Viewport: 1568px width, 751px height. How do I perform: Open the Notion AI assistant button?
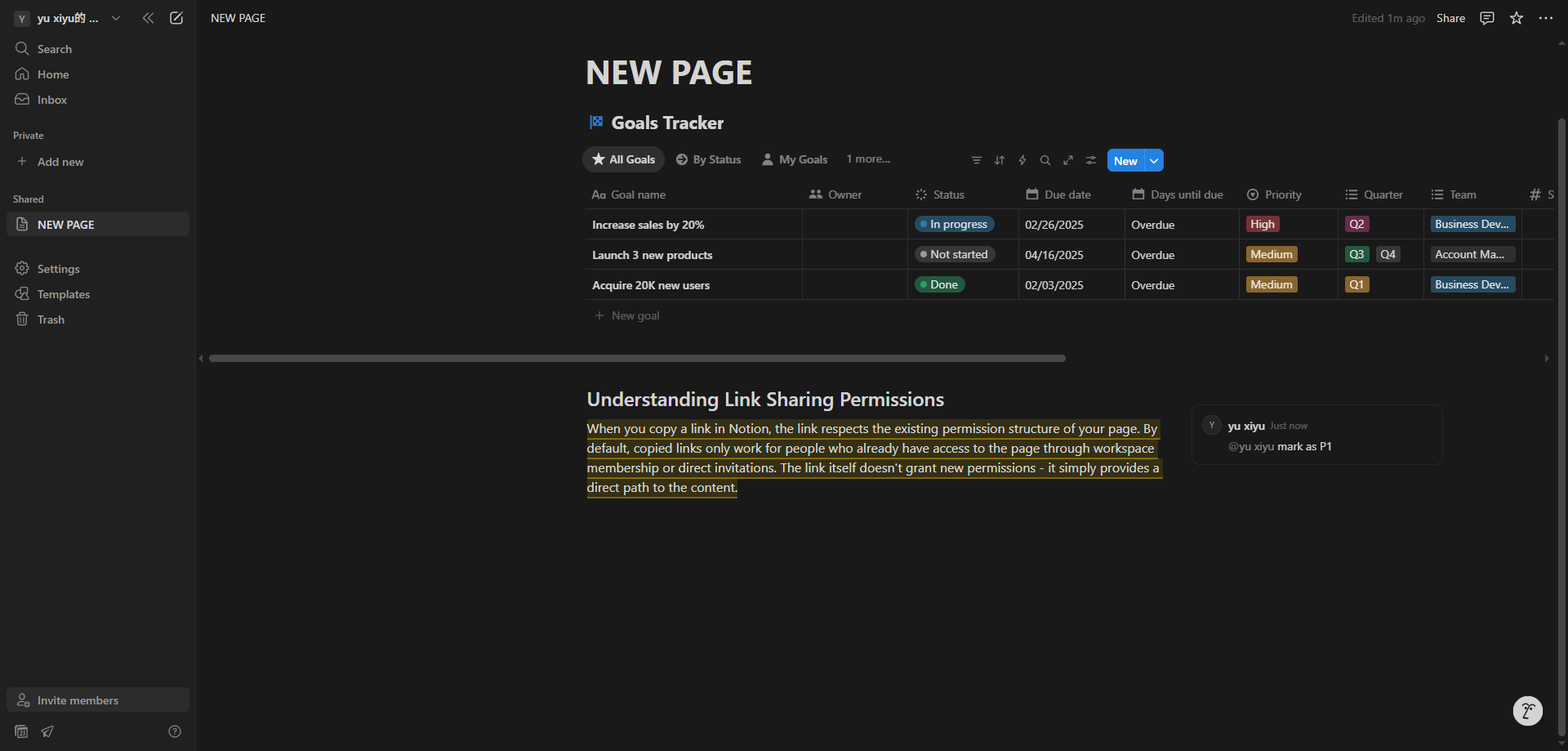pyautogui.click(x=1528, y=711)
